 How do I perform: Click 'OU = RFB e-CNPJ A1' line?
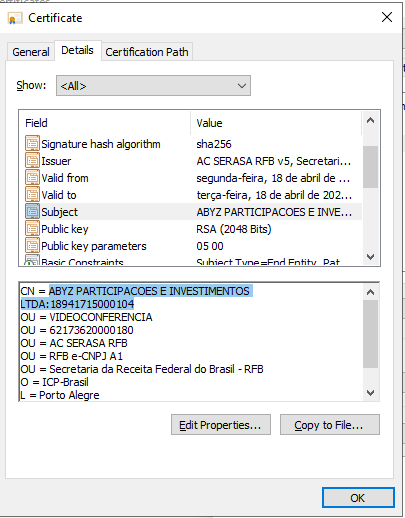72,356
